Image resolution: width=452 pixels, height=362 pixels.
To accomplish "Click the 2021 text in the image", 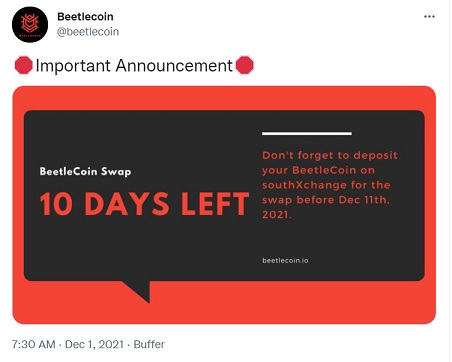I will tap(277, 214).
